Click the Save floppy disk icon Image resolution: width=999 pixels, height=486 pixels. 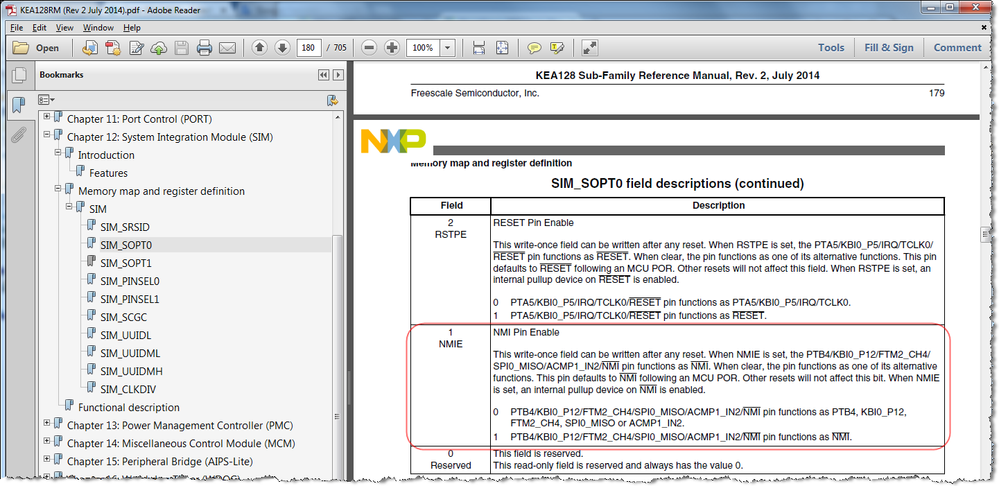point(182,48)
